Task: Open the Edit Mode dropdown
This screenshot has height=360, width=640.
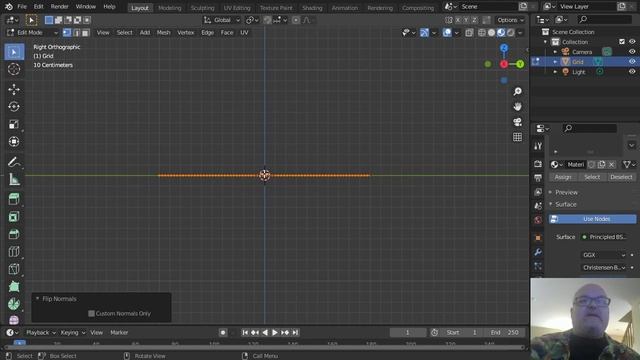Action: tap(32, 33)
